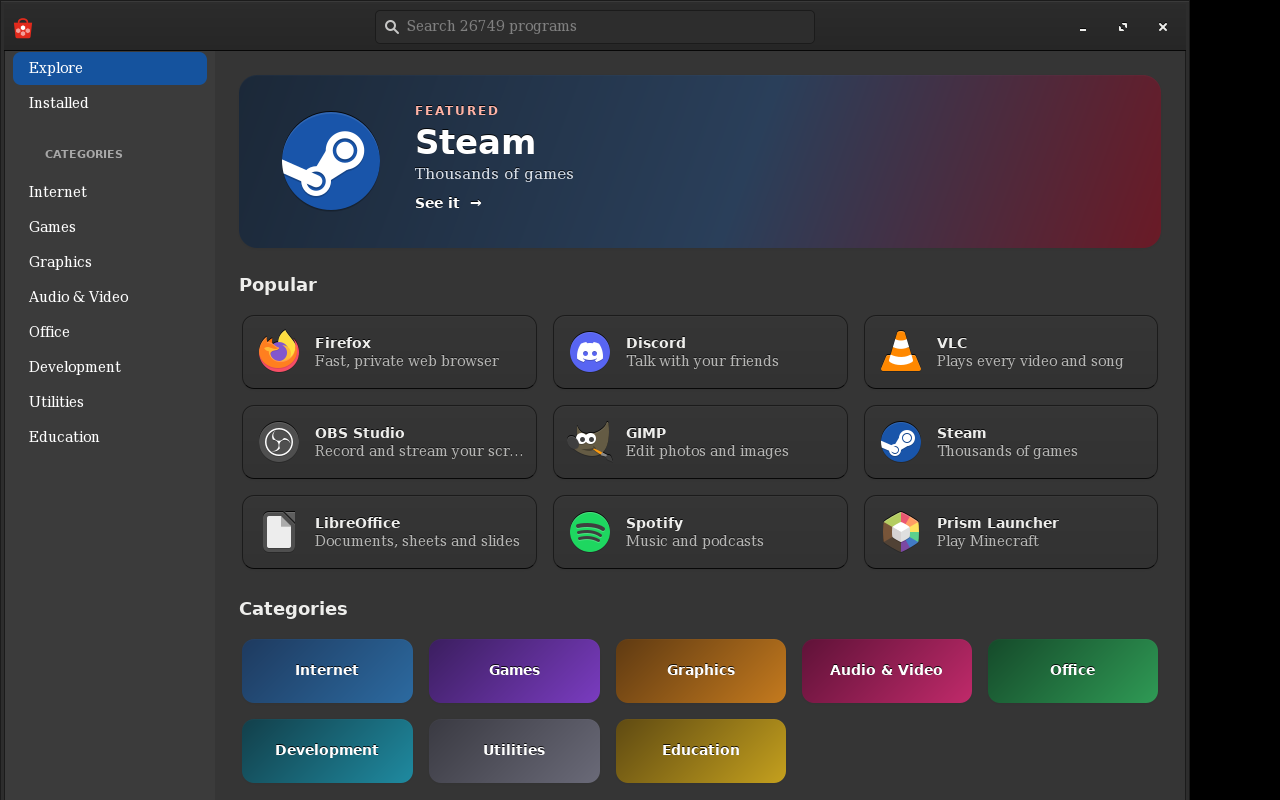The width and height of the screenshot is (1280, 800).
Task: Open the Installed sidebar section
Action: tap(110, 103)
